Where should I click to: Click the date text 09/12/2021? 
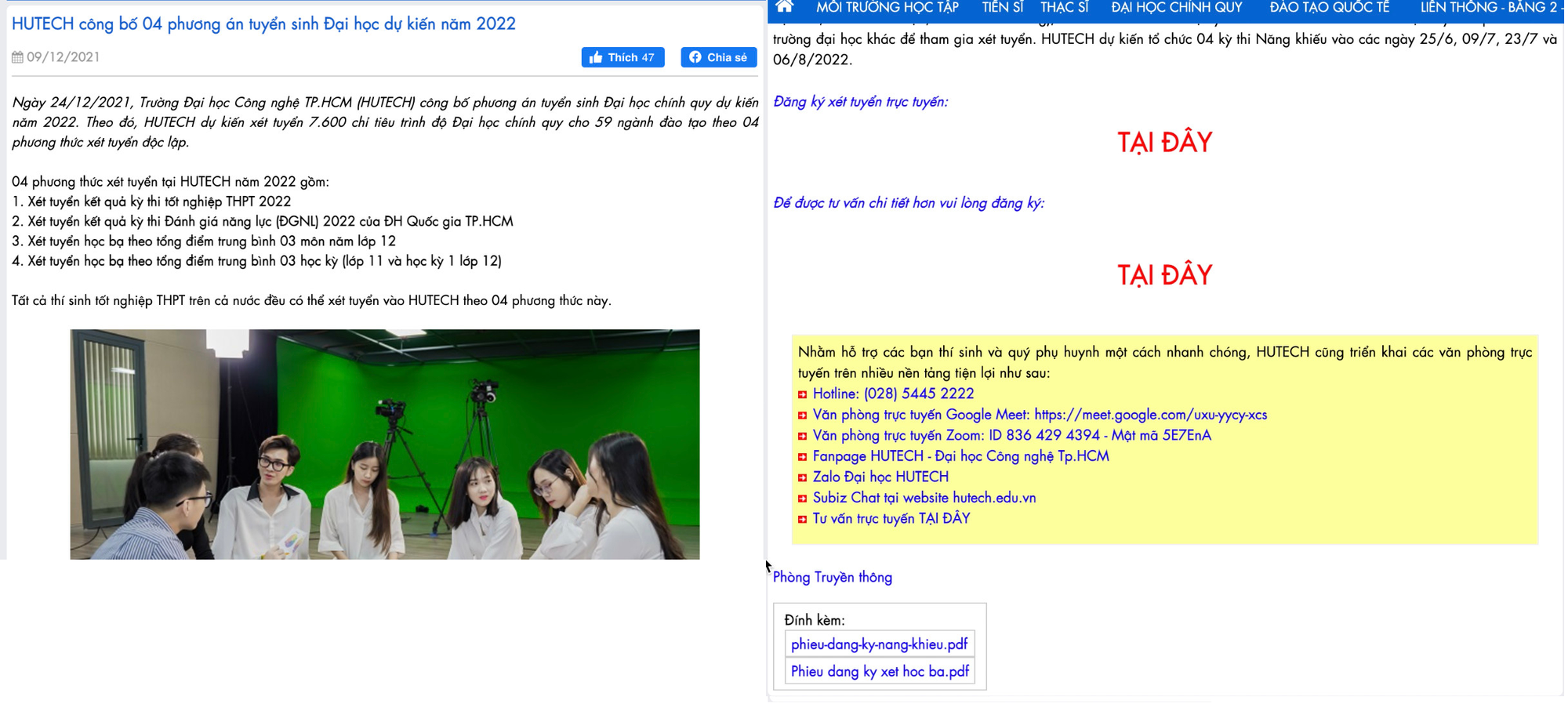pyautogui.click(x=63, y=57)
